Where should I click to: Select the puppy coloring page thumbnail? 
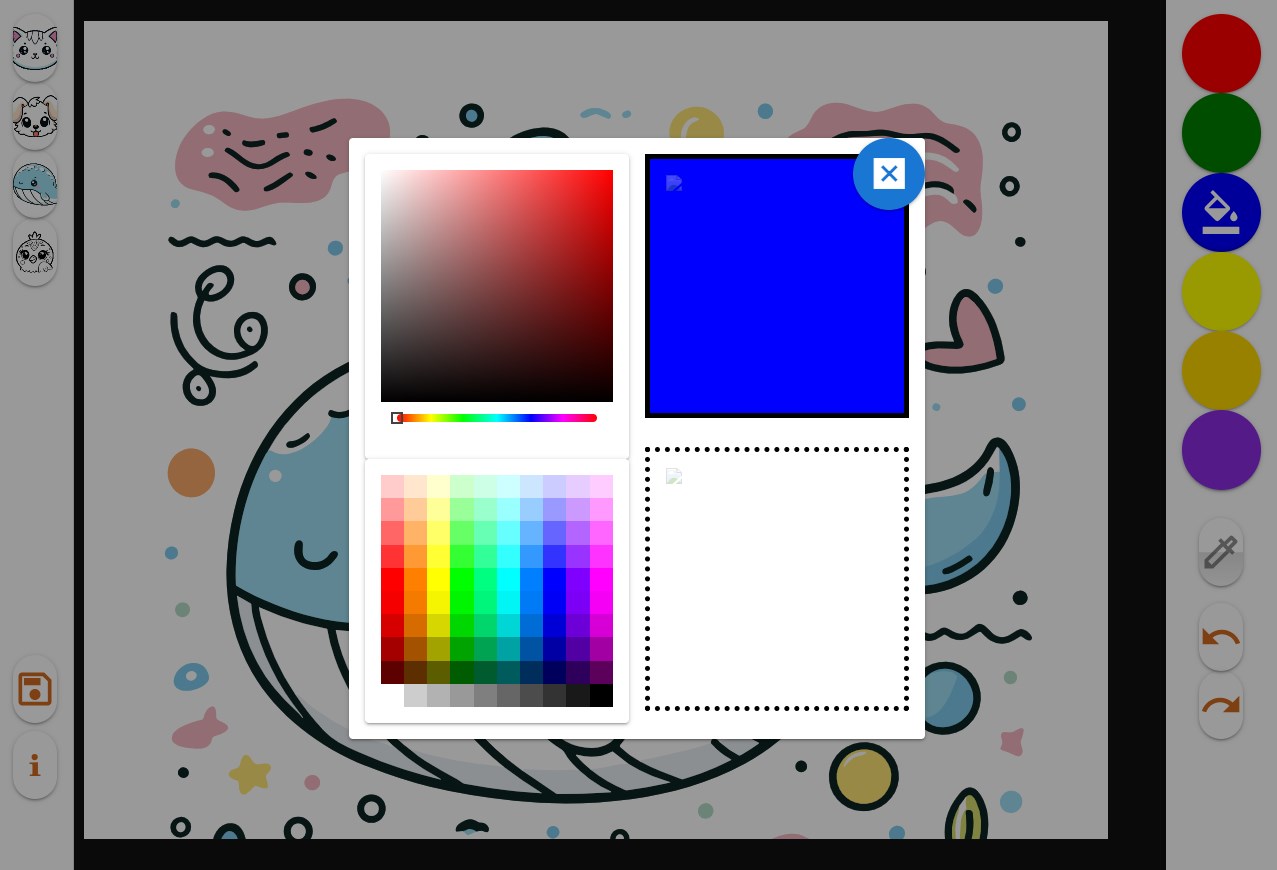tap(35, 117)
